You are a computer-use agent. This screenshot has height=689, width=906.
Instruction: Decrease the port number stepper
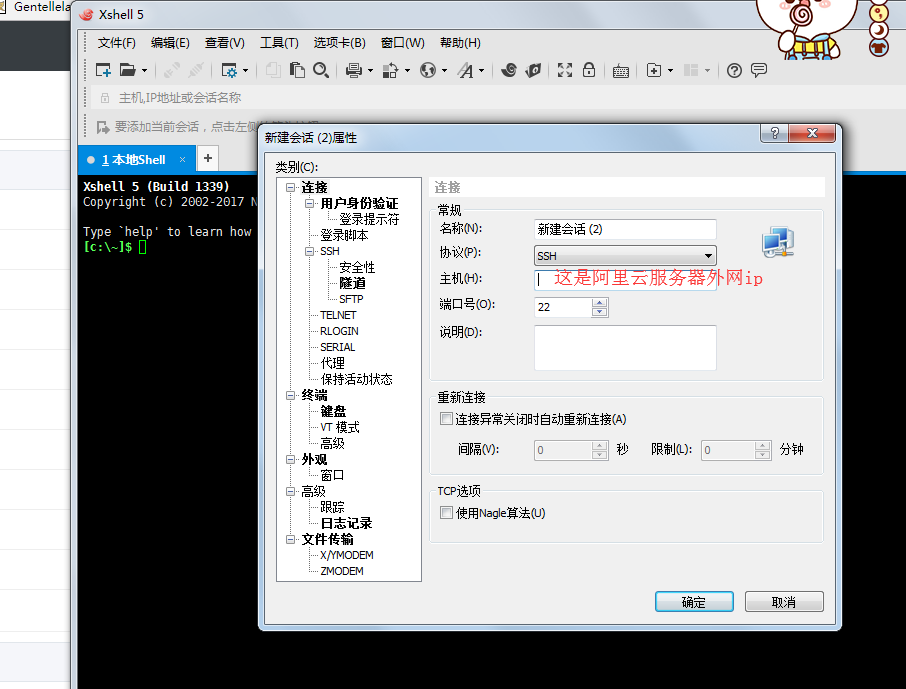pyautogui.click(x=600, y=312)
